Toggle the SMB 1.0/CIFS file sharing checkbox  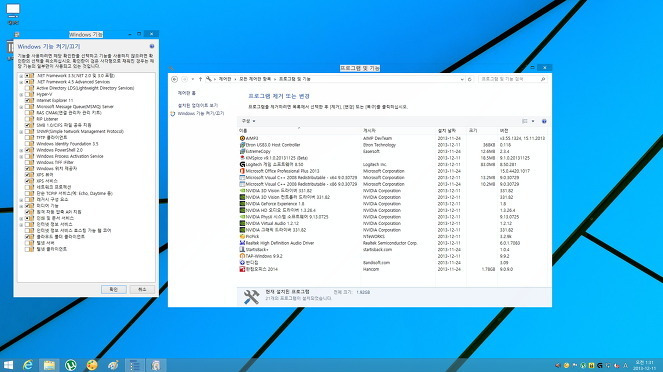coord(27,125)
